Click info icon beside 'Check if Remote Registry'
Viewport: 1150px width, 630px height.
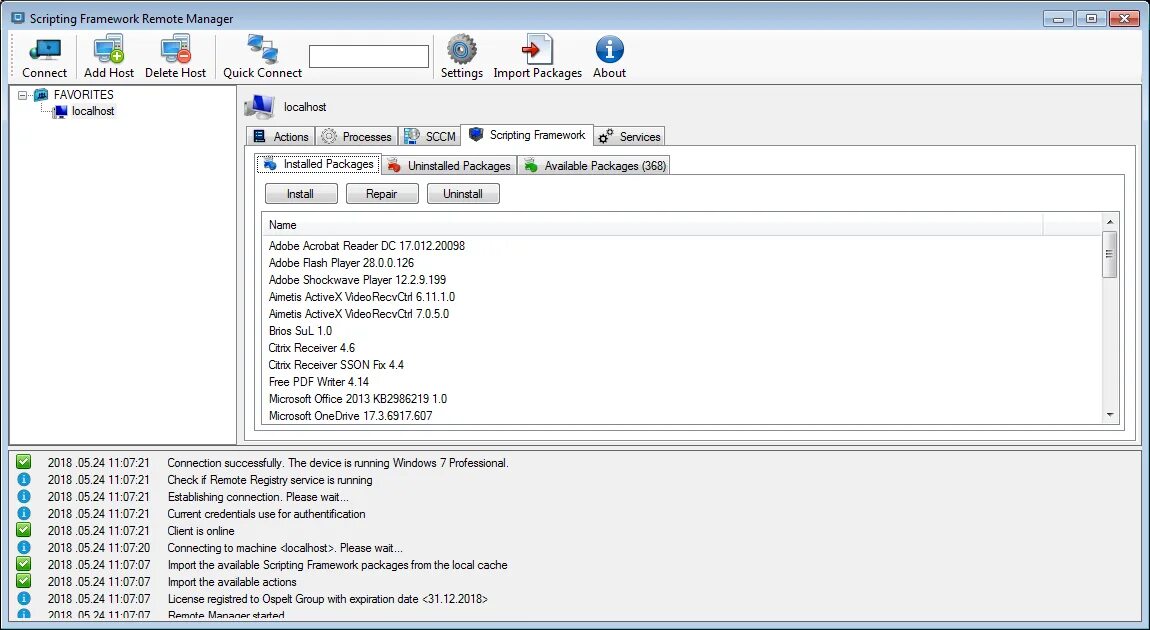click(x=23, y=480)
